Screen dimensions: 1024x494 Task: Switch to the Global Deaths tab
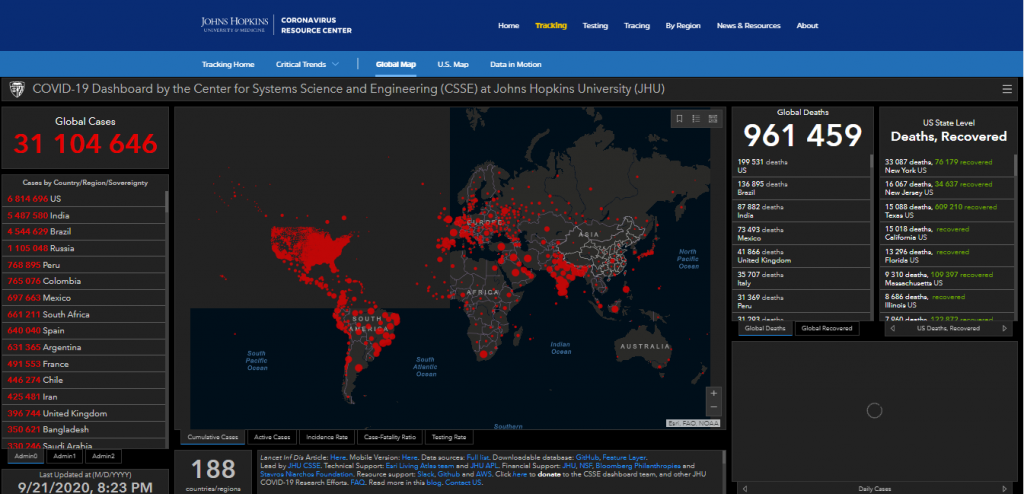coord(765,328)
